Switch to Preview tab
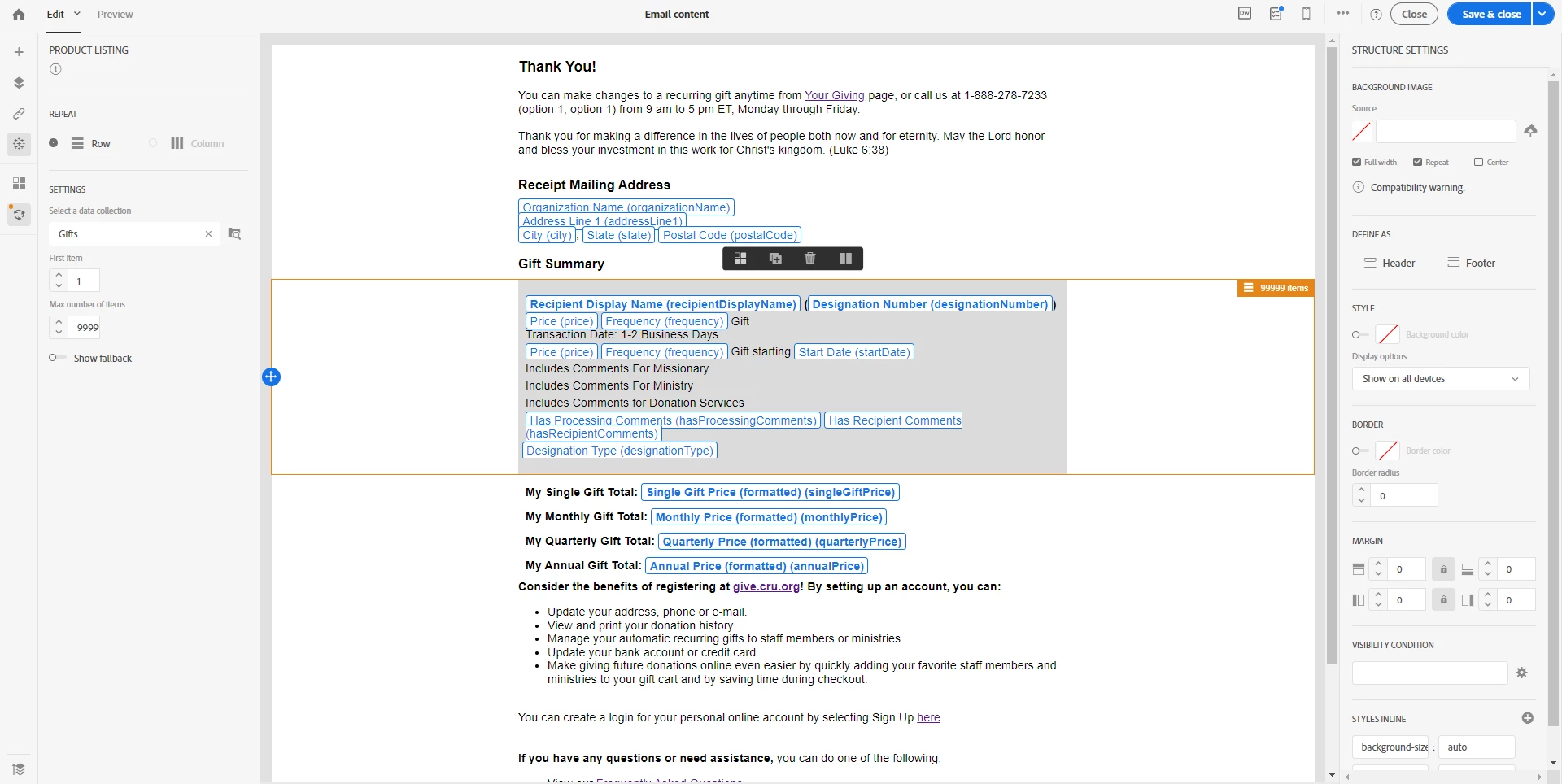This screenshot has height=784, width=1562. click(x=115, y=14)
